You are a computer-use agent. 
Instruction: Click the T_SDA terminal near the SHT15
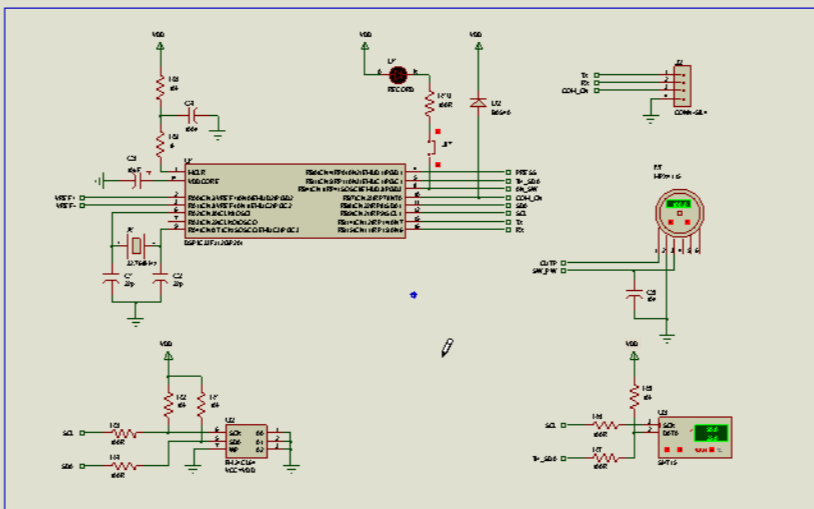[564, 458]
